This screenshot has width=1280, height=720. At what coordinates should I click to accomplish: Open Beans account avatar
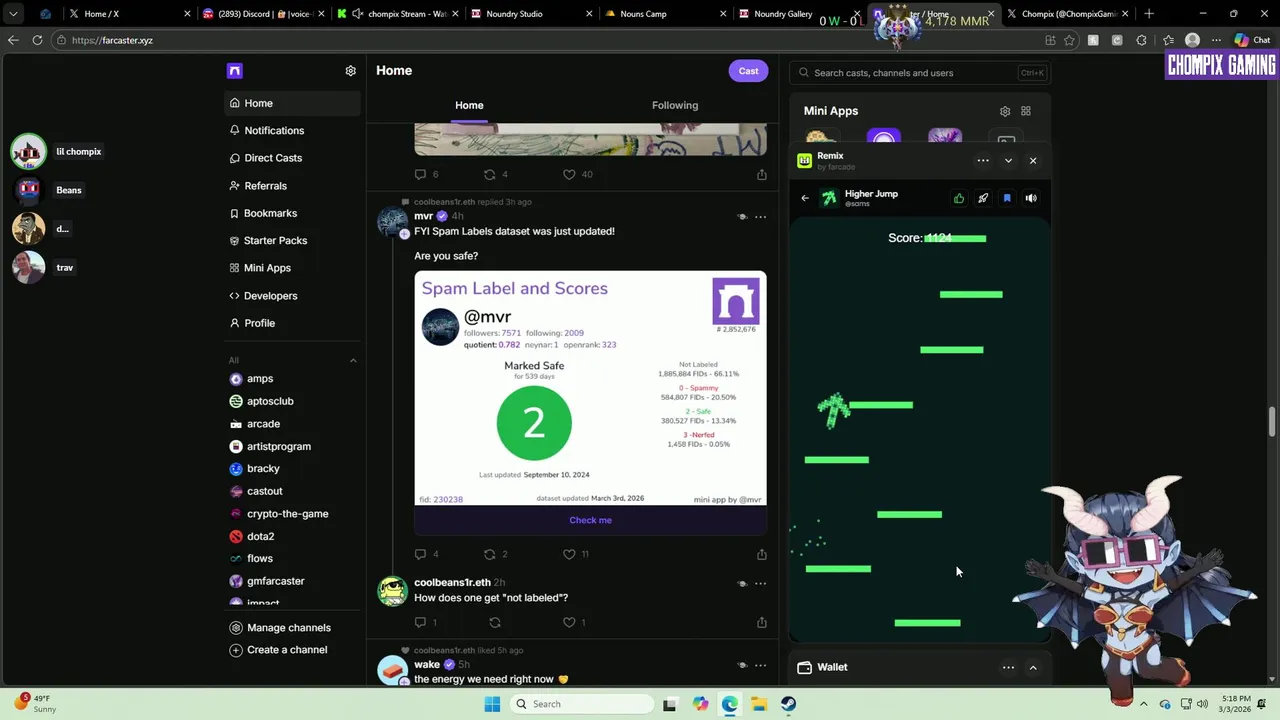[x=28, y=190]
